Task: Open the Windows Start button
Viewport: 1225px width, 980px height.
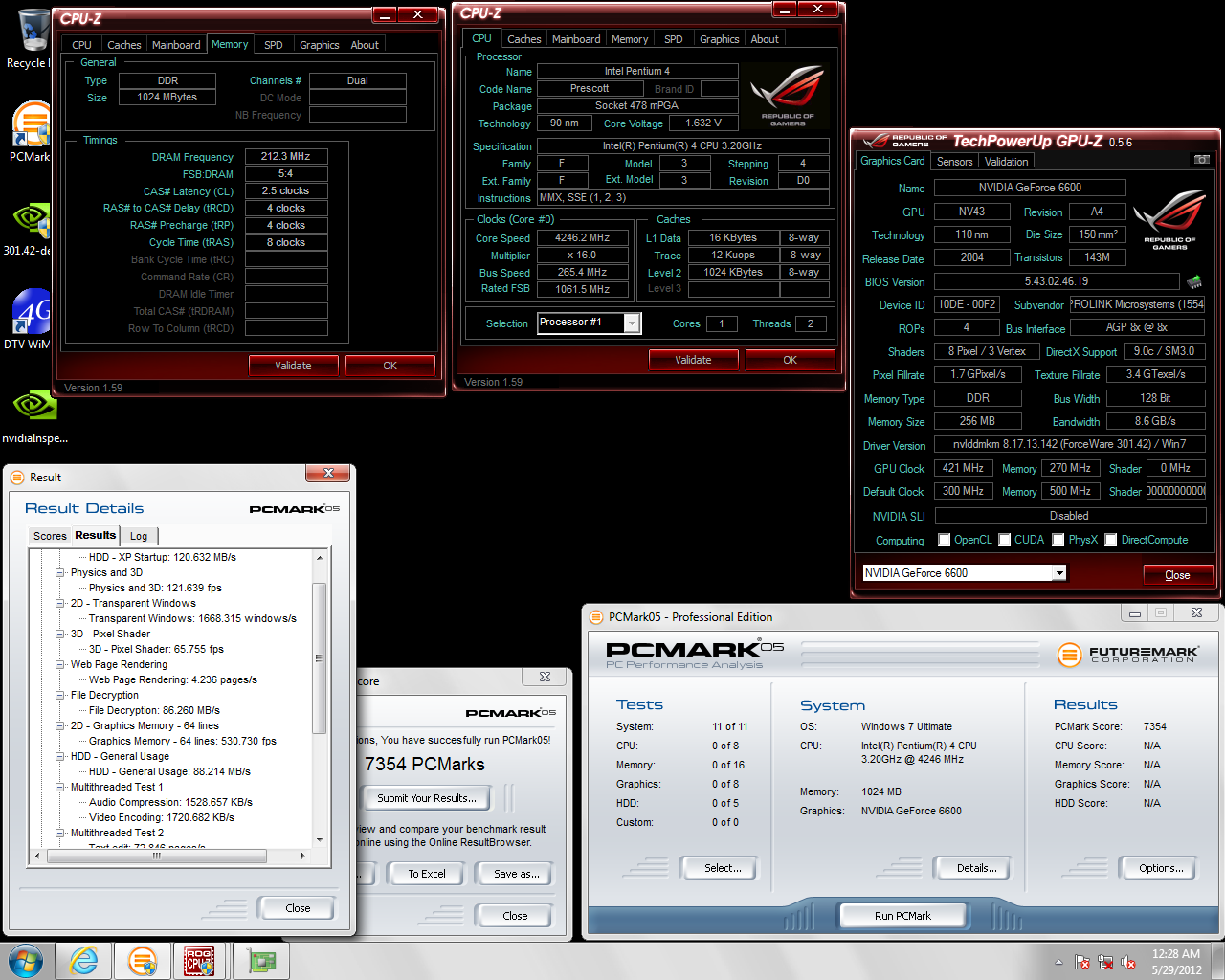Action: tap(26, 961)
